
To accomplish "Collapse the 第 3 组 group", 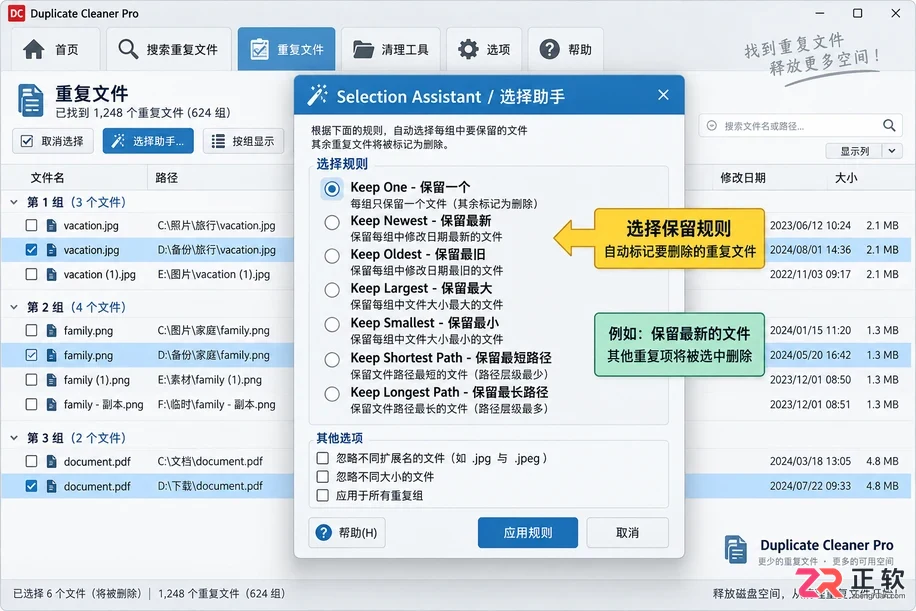I will [14, 438].
